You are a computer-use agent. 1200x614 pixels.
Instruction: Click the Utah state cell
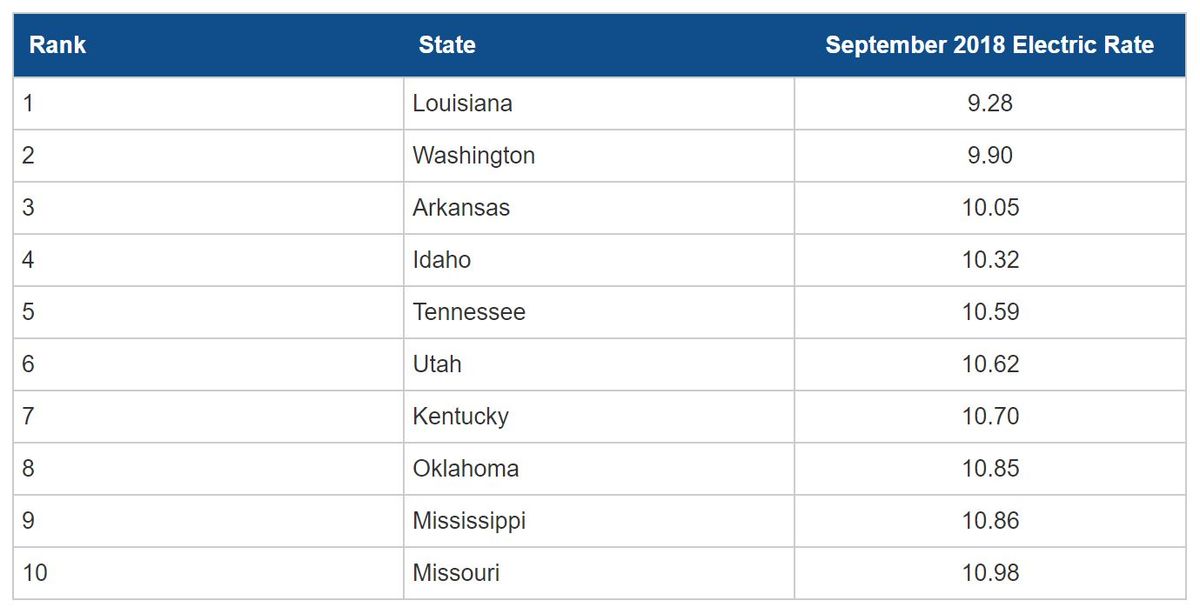tap(437, 364)
